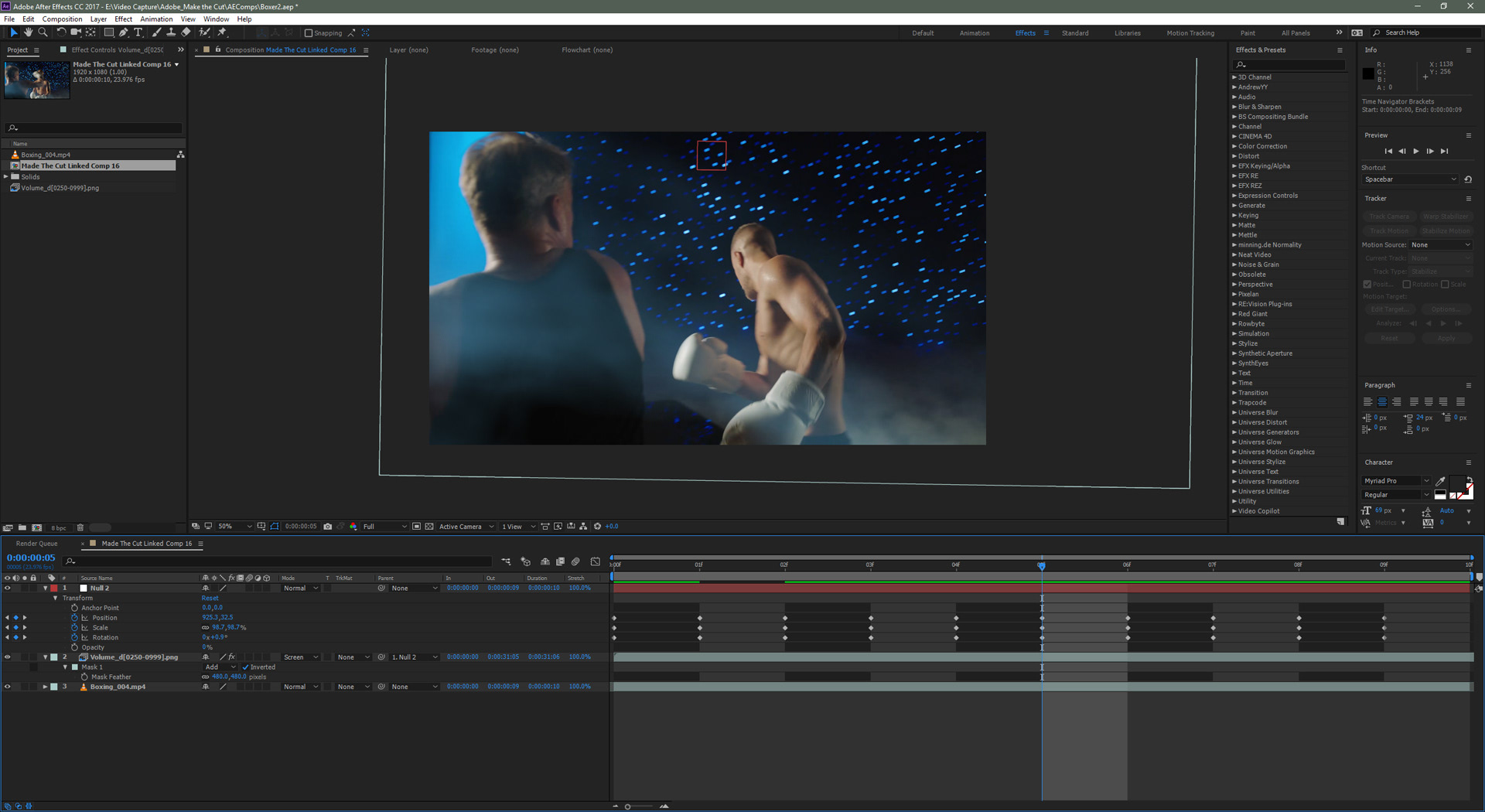Jump to first frame in Preview panel
Viewport: 1485px width, 812px height.
coord(1388,152)
